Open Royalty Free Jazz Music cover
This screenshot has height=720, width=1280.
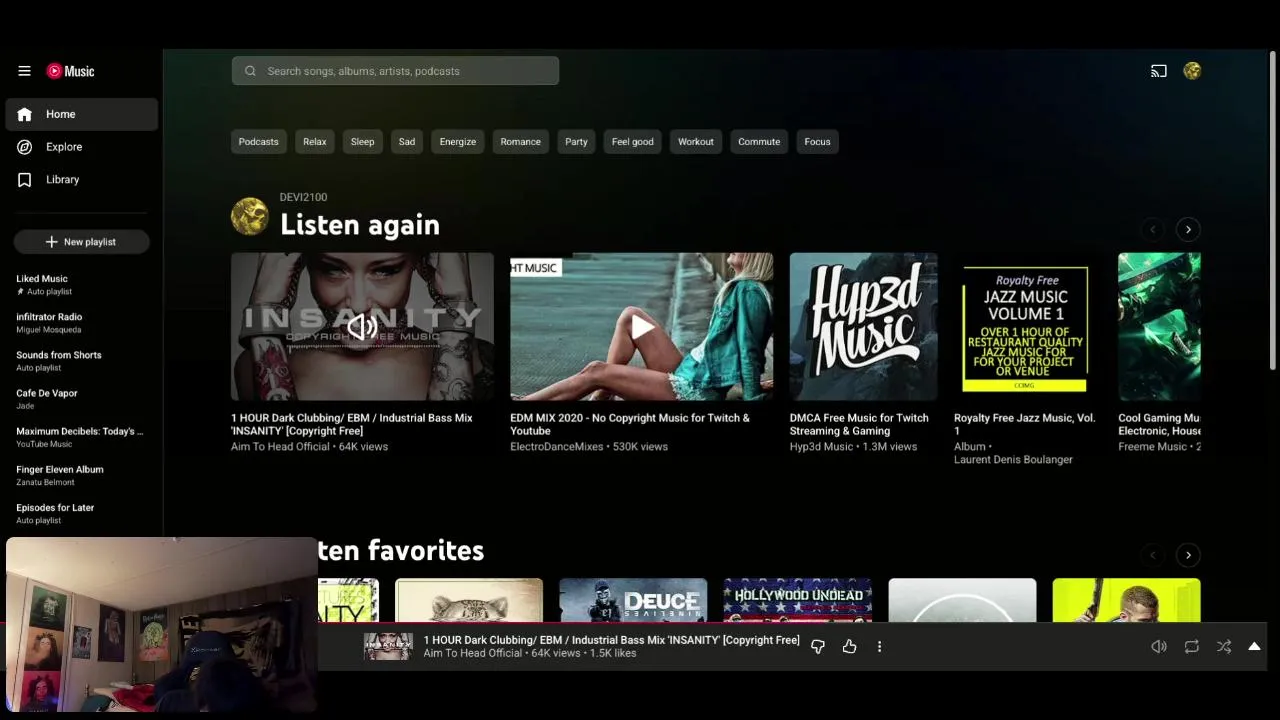[1027, 327]
